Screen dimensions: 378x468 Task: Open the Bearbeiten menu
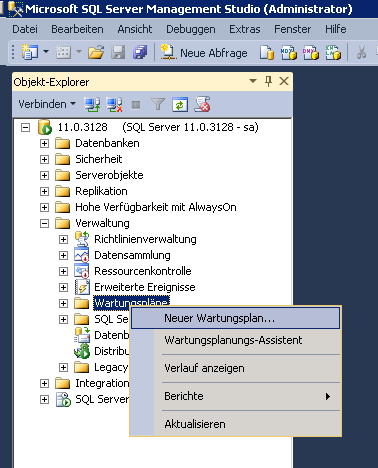77,29
